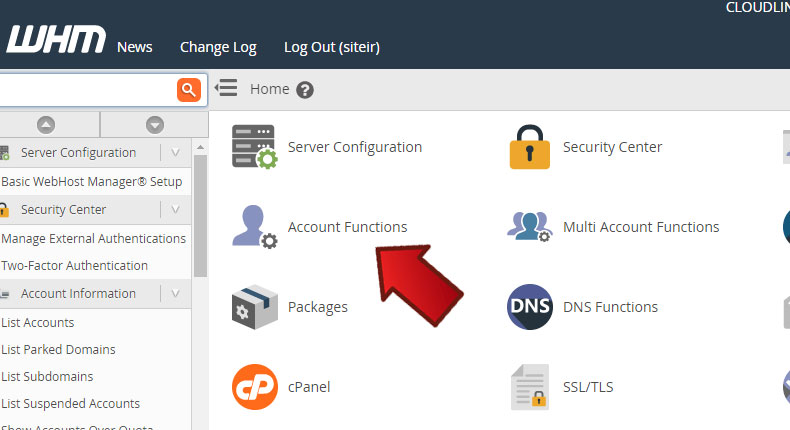Open the News menu item

(x=135, y=47)
